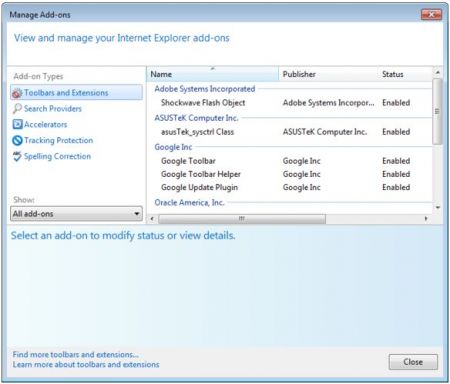Screen dimensions: 450x384
Task: Click vertical scrollbar down arrow
Action: (x=438, y=207)
